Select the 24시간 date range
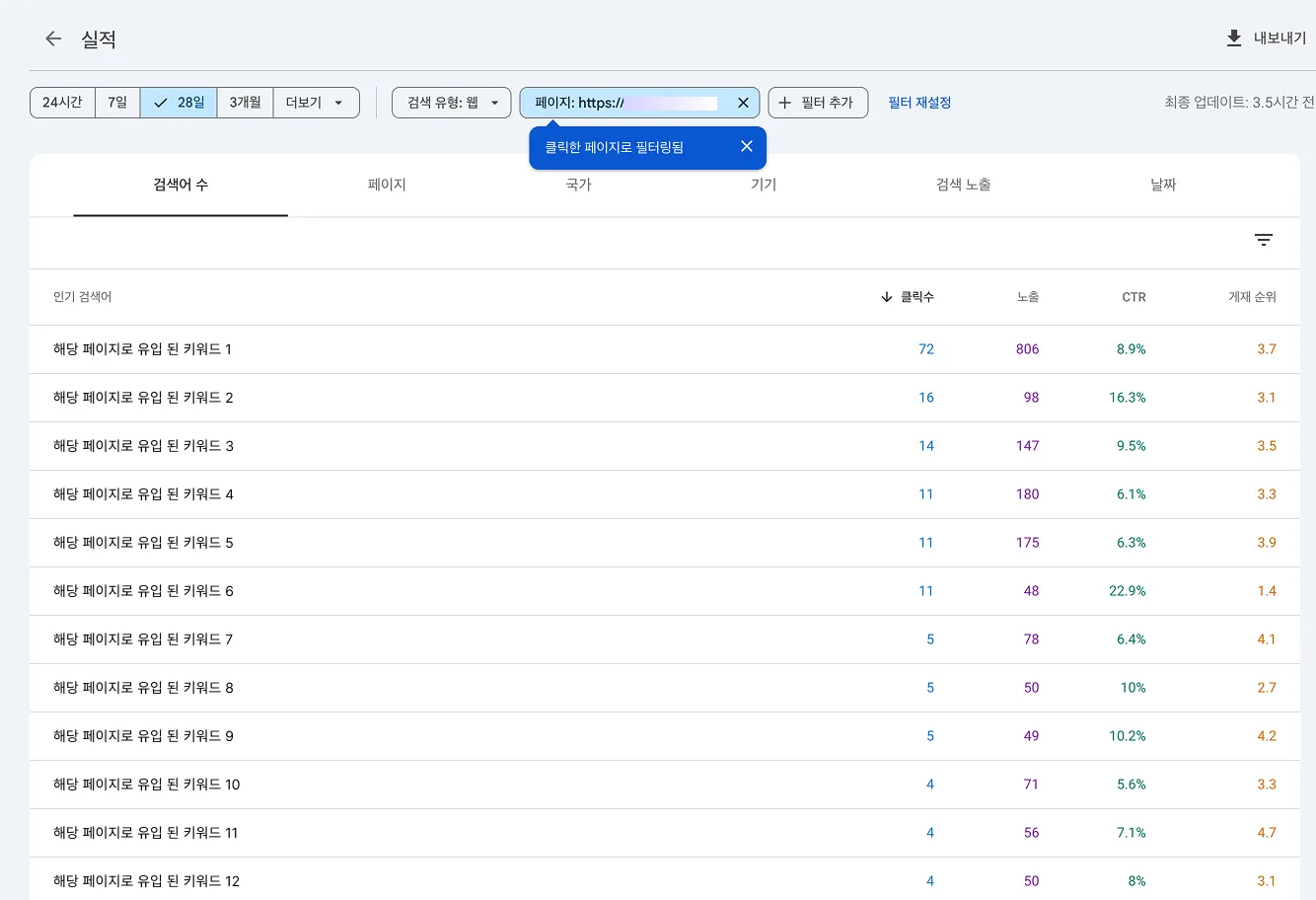This screenshot has height=900, width=1316. (x=61, y=102)
